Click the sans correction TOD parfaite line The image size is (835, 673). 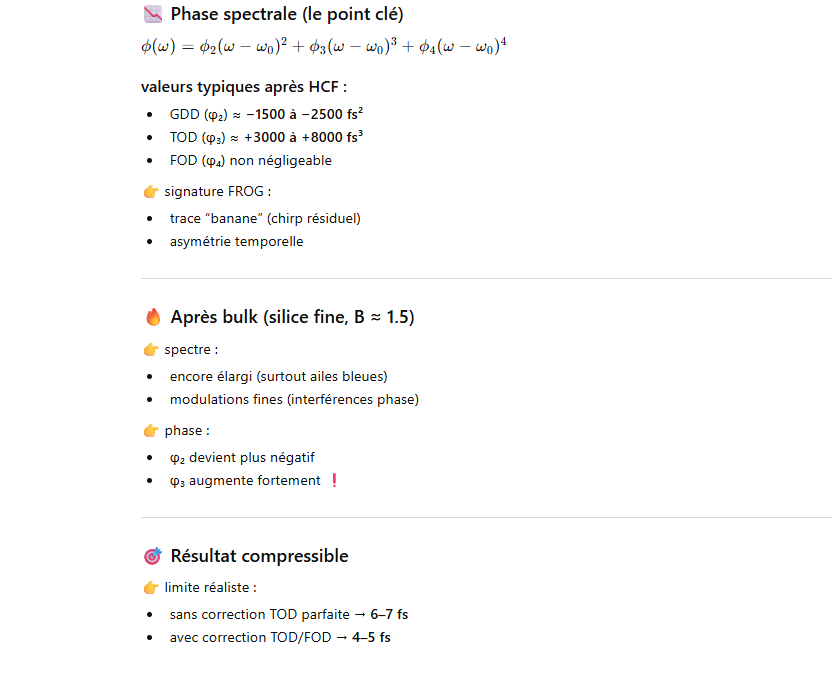288,614
